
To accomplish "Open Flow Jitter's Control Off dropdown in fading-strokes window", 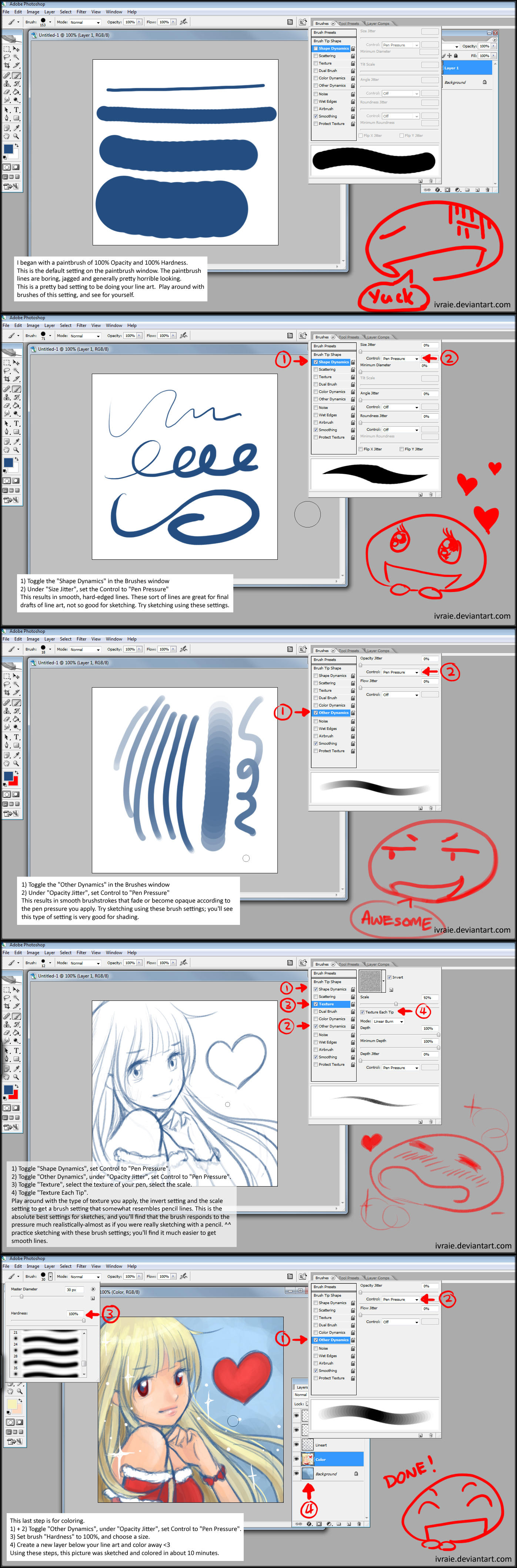I will [x=401, y=695].
